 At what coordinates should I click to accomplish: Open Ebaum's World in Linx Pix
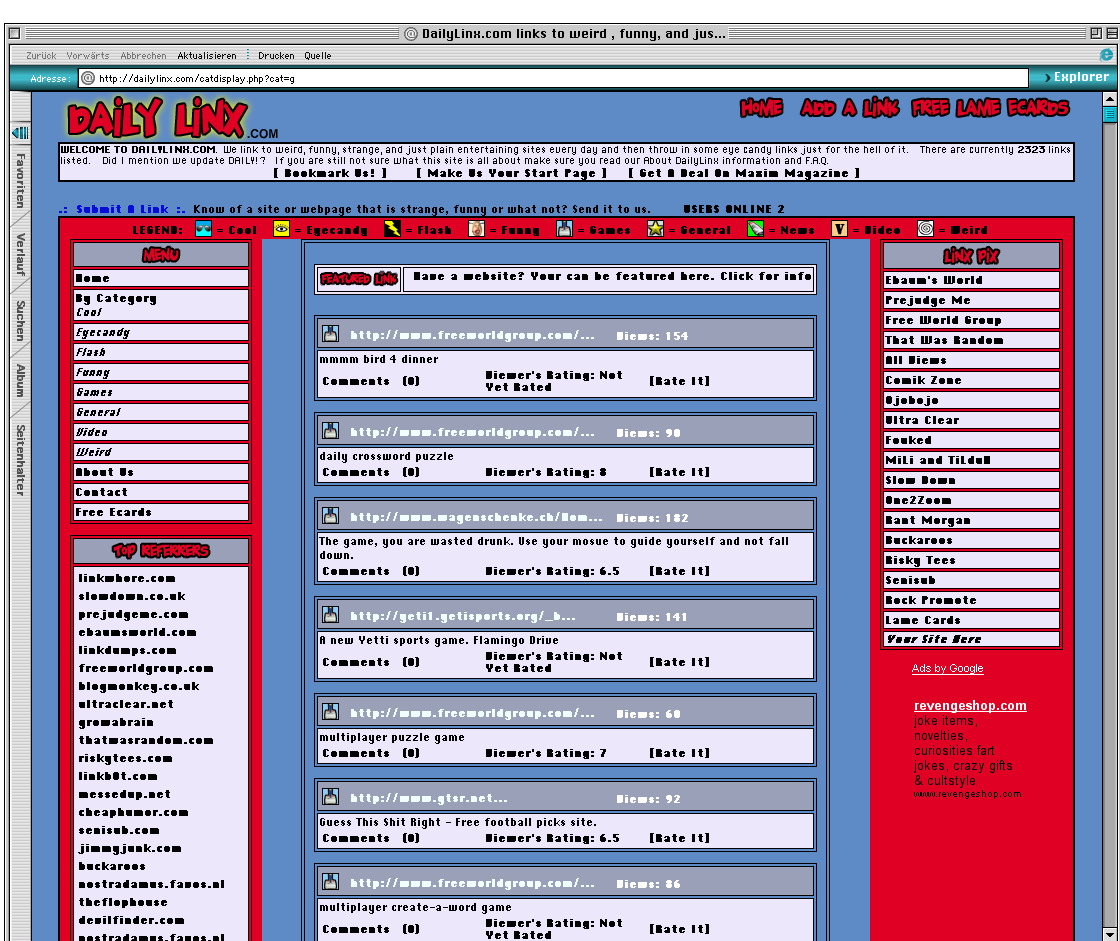971,280
